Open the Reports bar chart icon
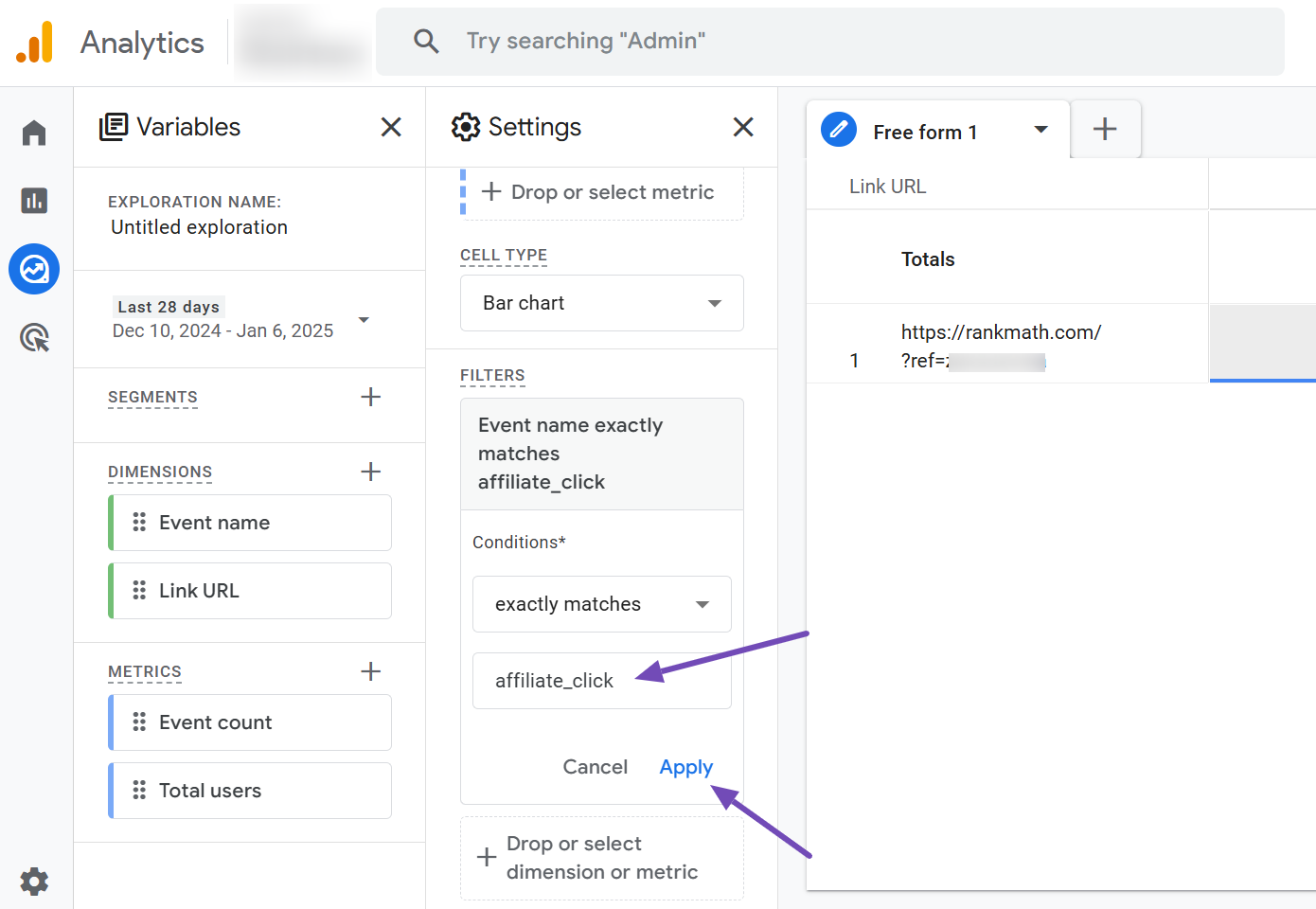1316x909 pixels. pyautogui.click(x=34, y=201)
